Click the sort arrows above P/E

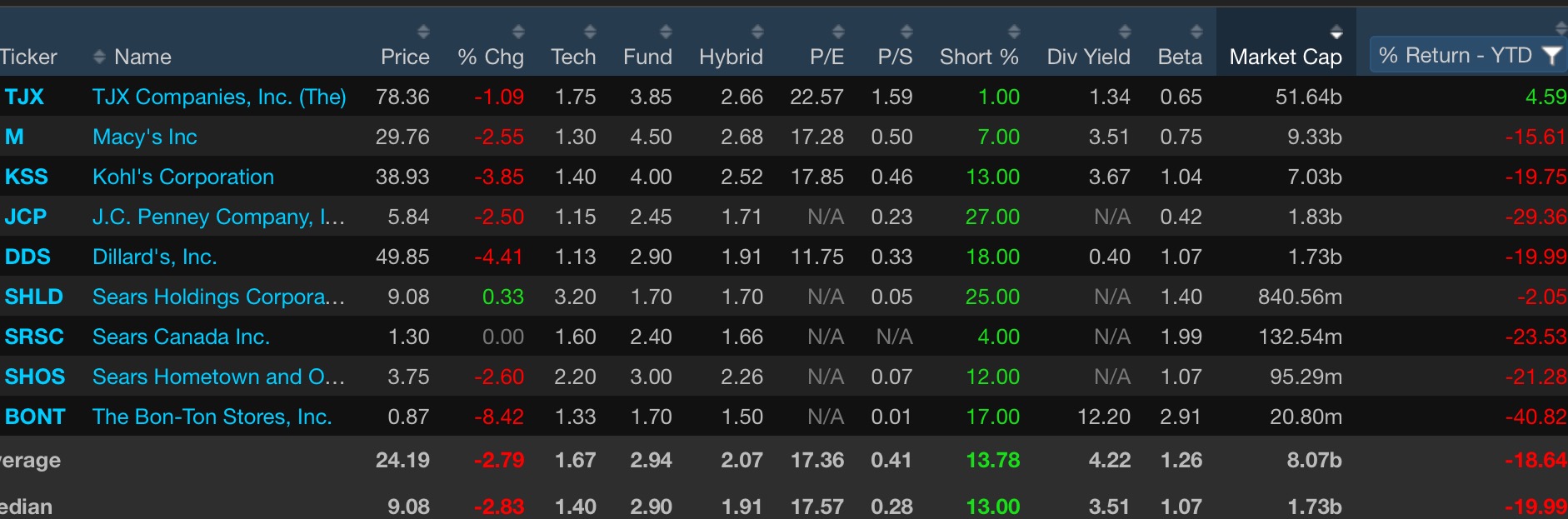click(x=838, y=32)
